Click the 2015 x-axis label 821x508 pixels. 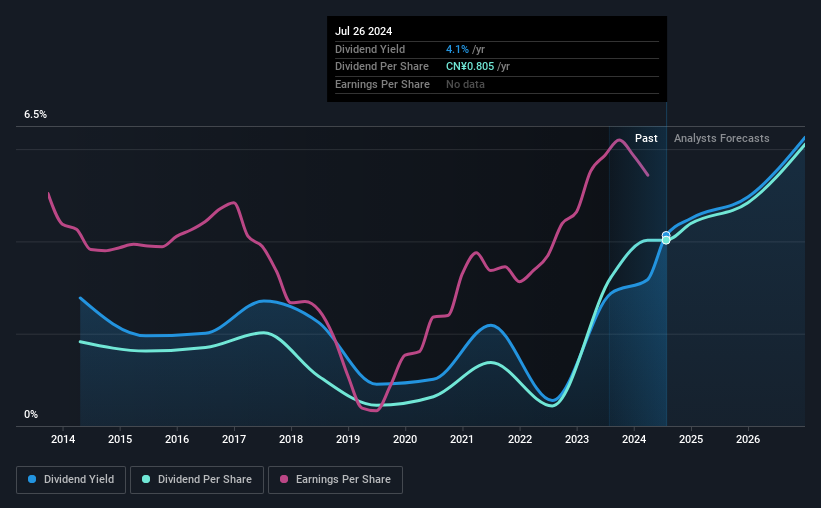pyautogui.click(x=120, y=439)
